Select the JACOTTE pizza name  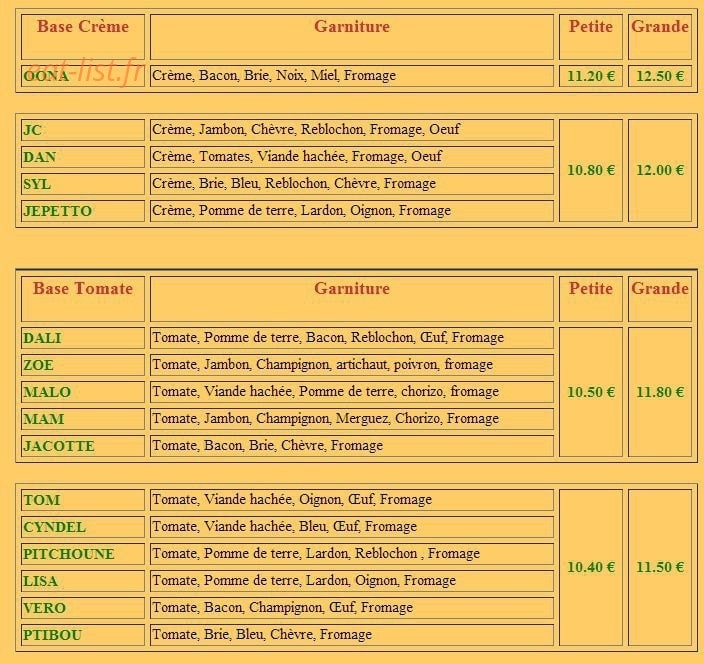pyautogui.click(x=59, y=446)
